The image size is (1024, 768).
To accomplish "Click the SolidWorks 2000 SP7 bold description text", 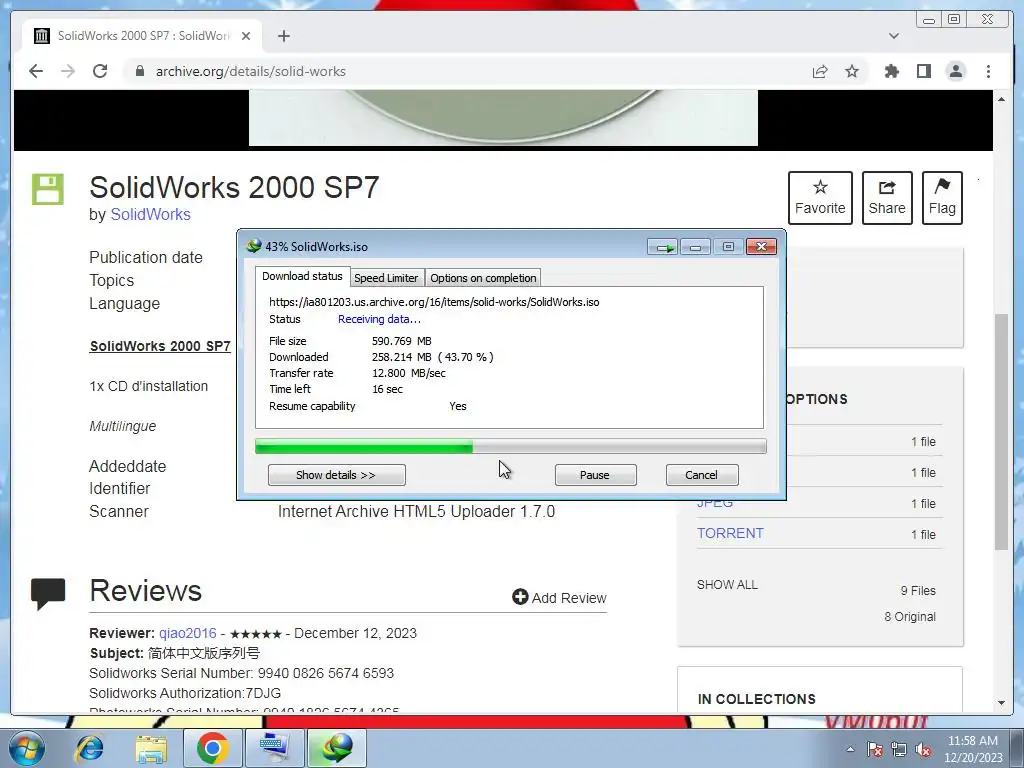I will (x=160, y=346).
